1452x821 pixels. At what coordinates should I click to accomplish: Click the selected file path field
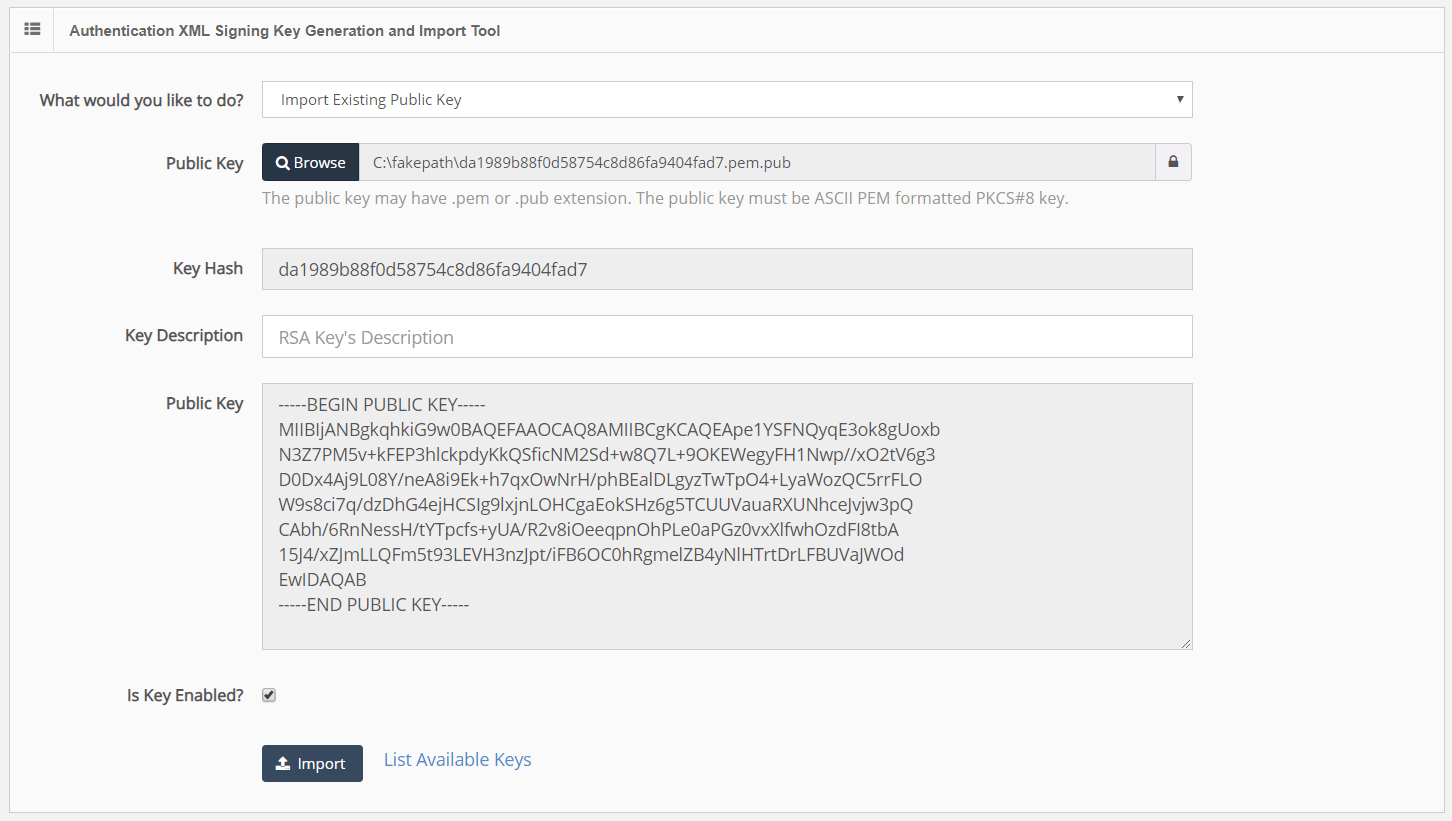(x=756, y=162)
